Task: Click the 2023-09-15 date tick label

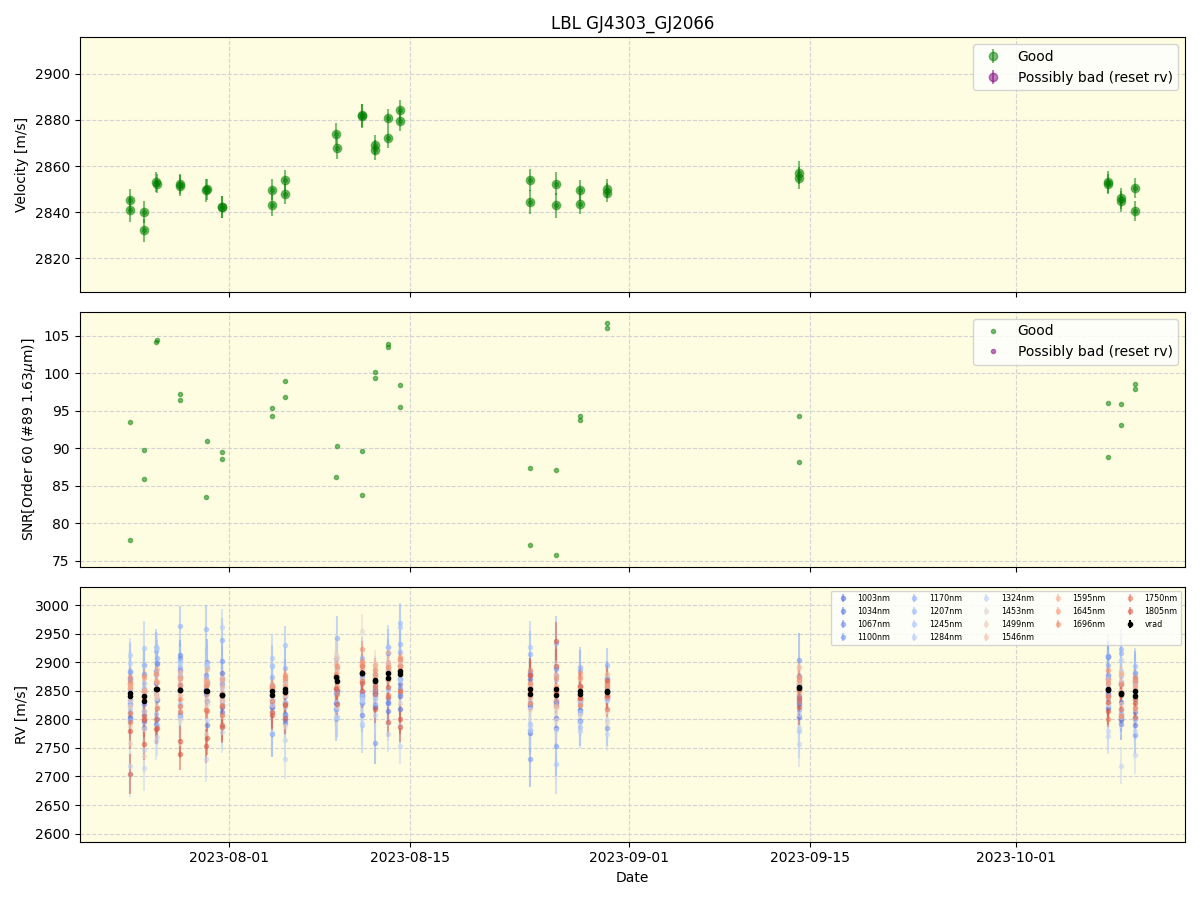Action: [810, 857]
